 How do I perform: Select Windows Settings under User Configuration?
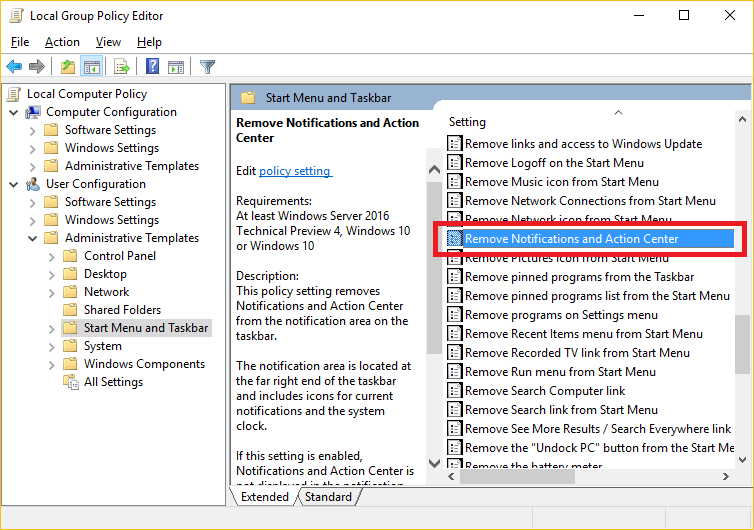(x=112, y=220)
